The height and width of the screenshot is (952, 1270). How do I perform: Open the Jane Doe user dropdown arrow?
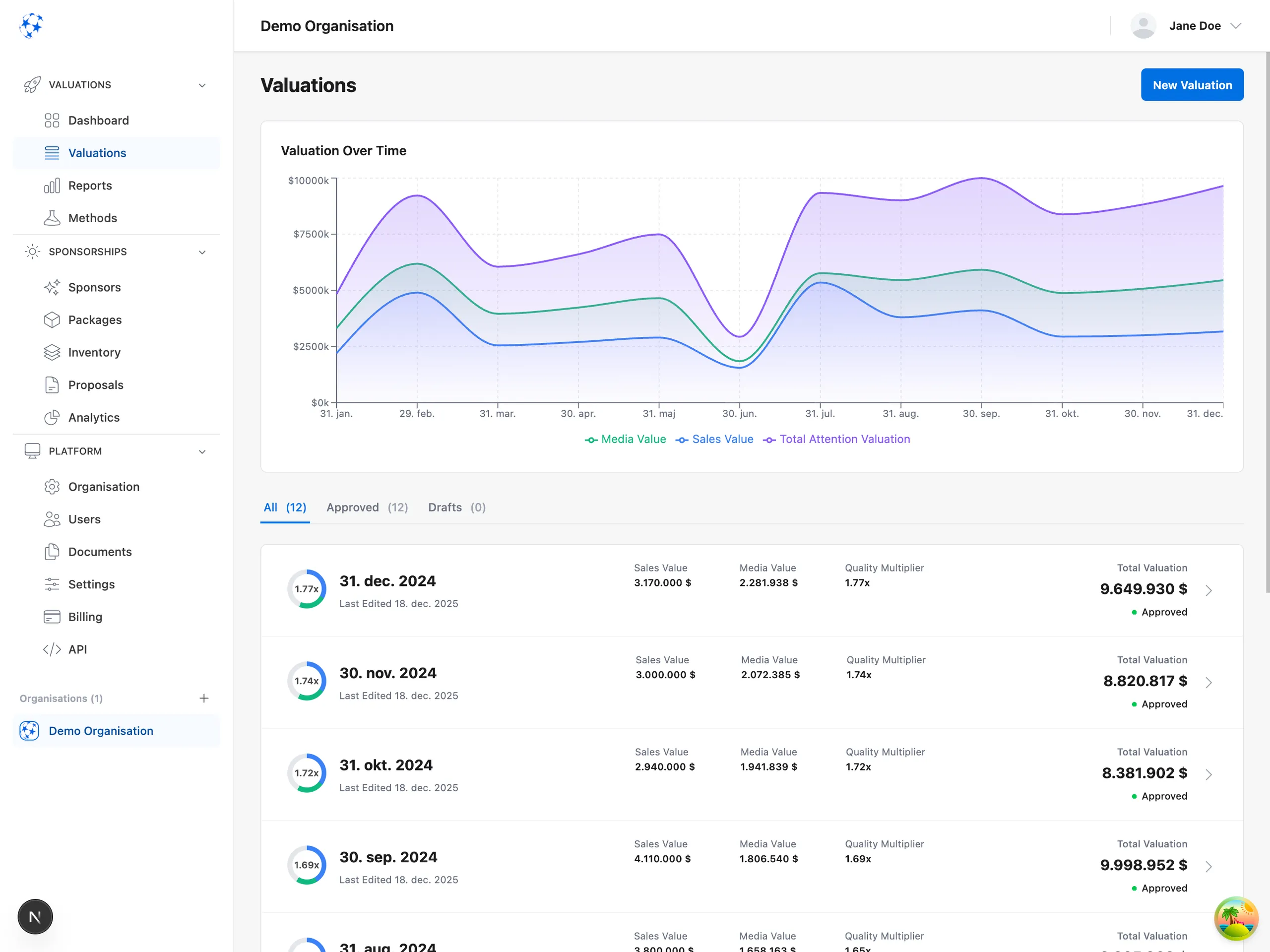coord(1236,26)
